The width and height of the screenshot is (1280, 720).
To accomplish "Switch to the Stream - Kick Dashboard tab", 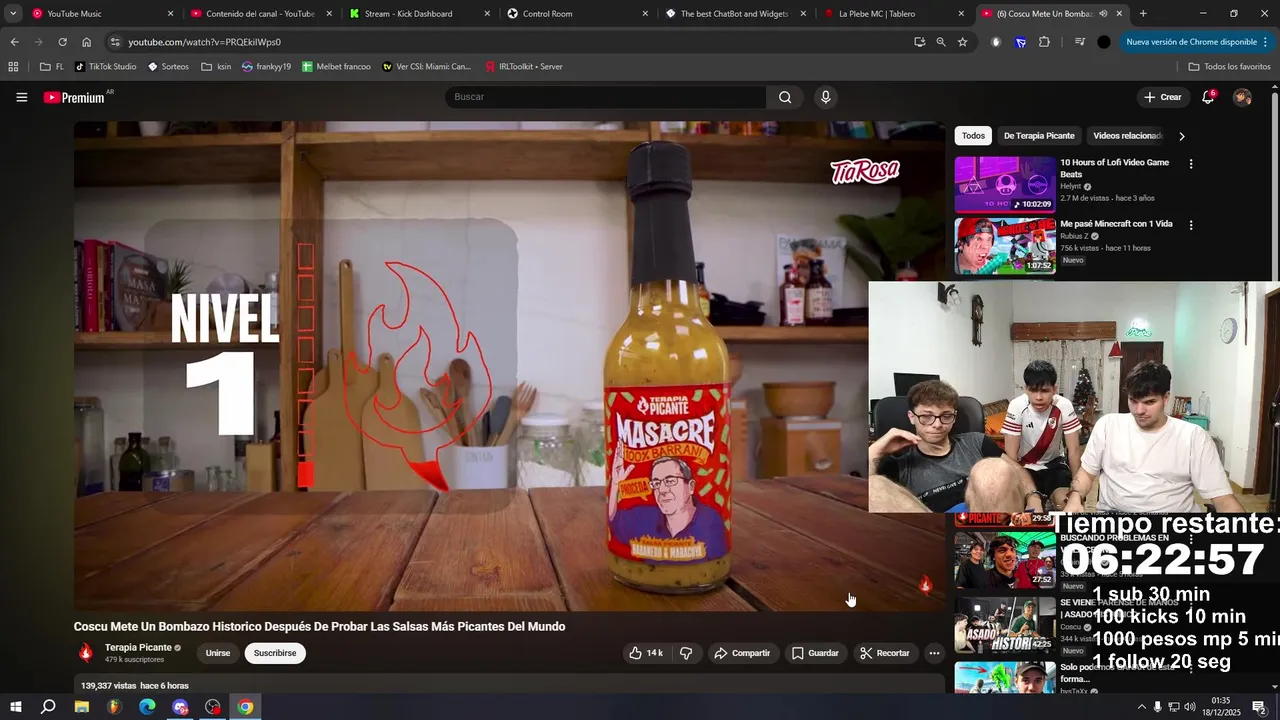I will click(x=420, y=14).
